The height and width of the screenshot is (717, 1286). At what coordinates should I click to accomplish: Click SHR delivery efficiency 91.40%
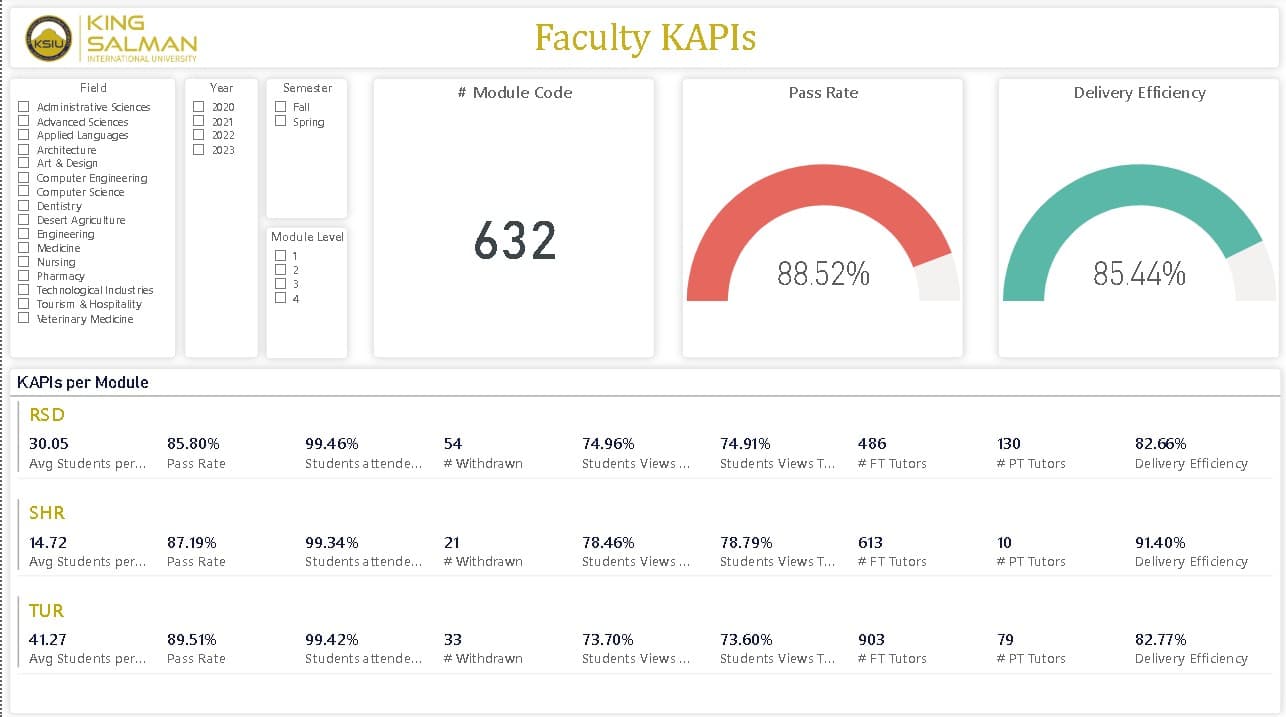point(1161,542)
